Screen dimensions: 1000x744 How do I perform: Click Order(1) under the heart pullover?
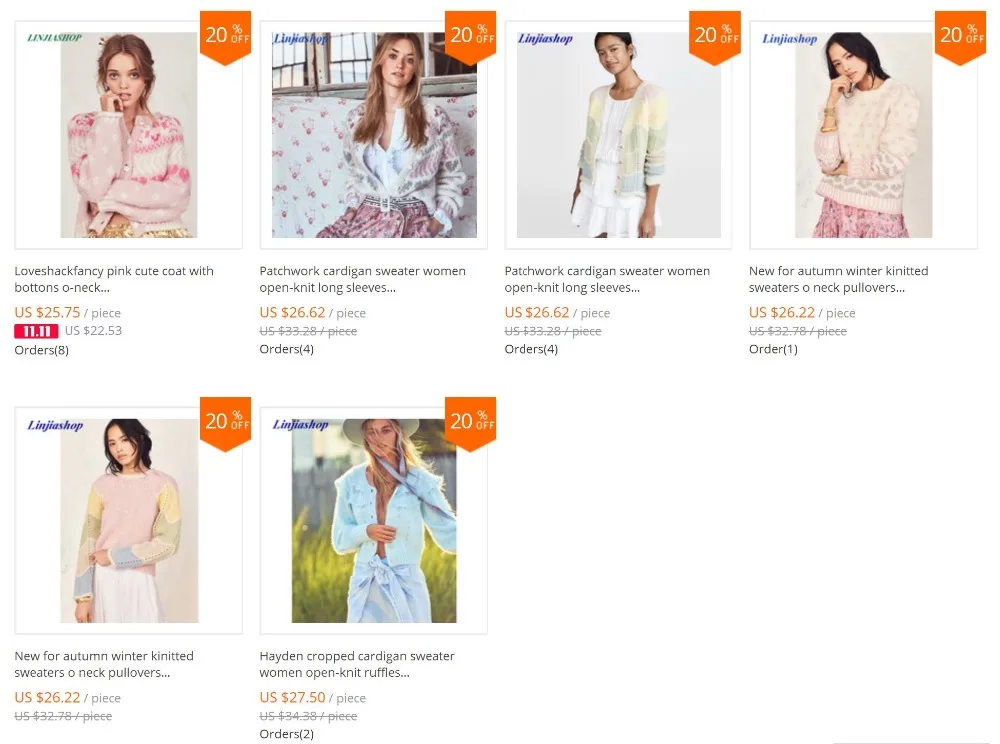(x=773, y=349)
